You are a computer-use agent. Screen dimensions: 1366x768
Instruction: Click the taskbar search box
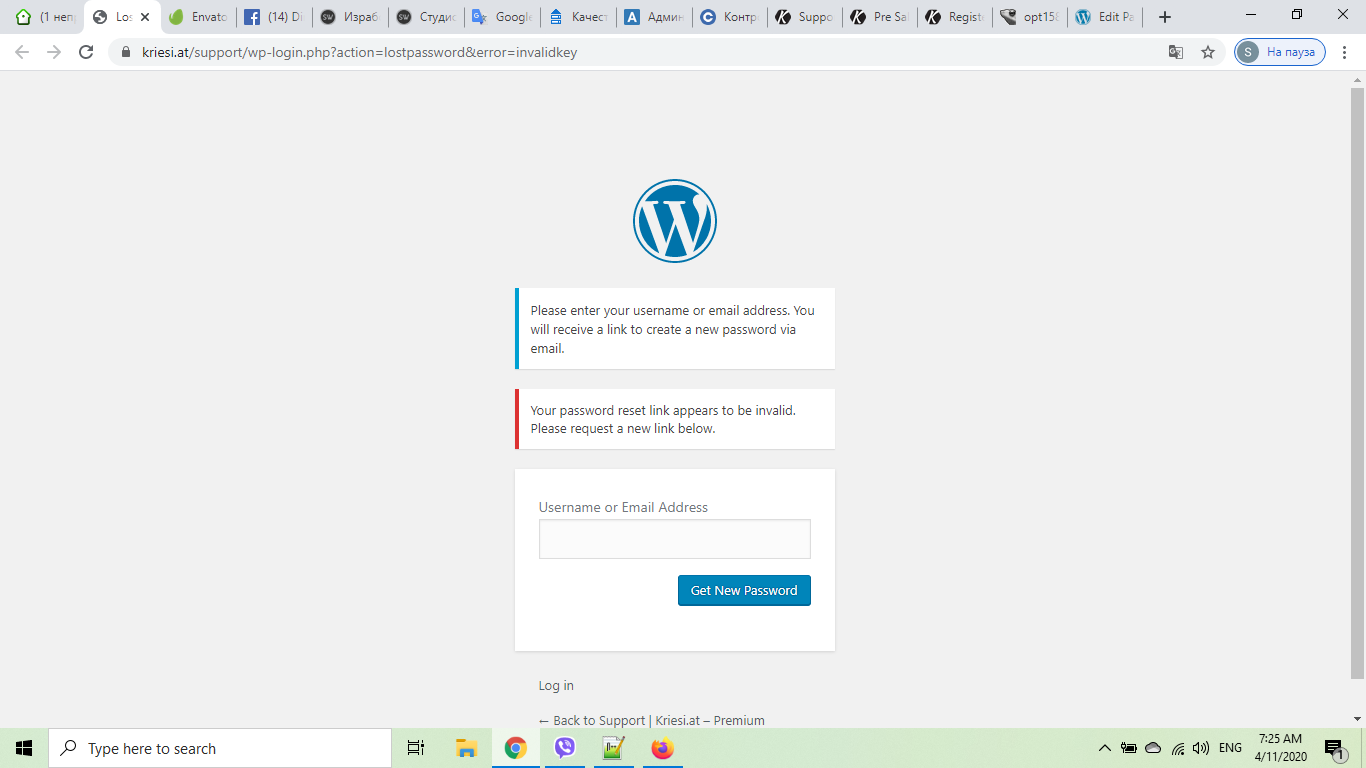[x=220, y=748]
